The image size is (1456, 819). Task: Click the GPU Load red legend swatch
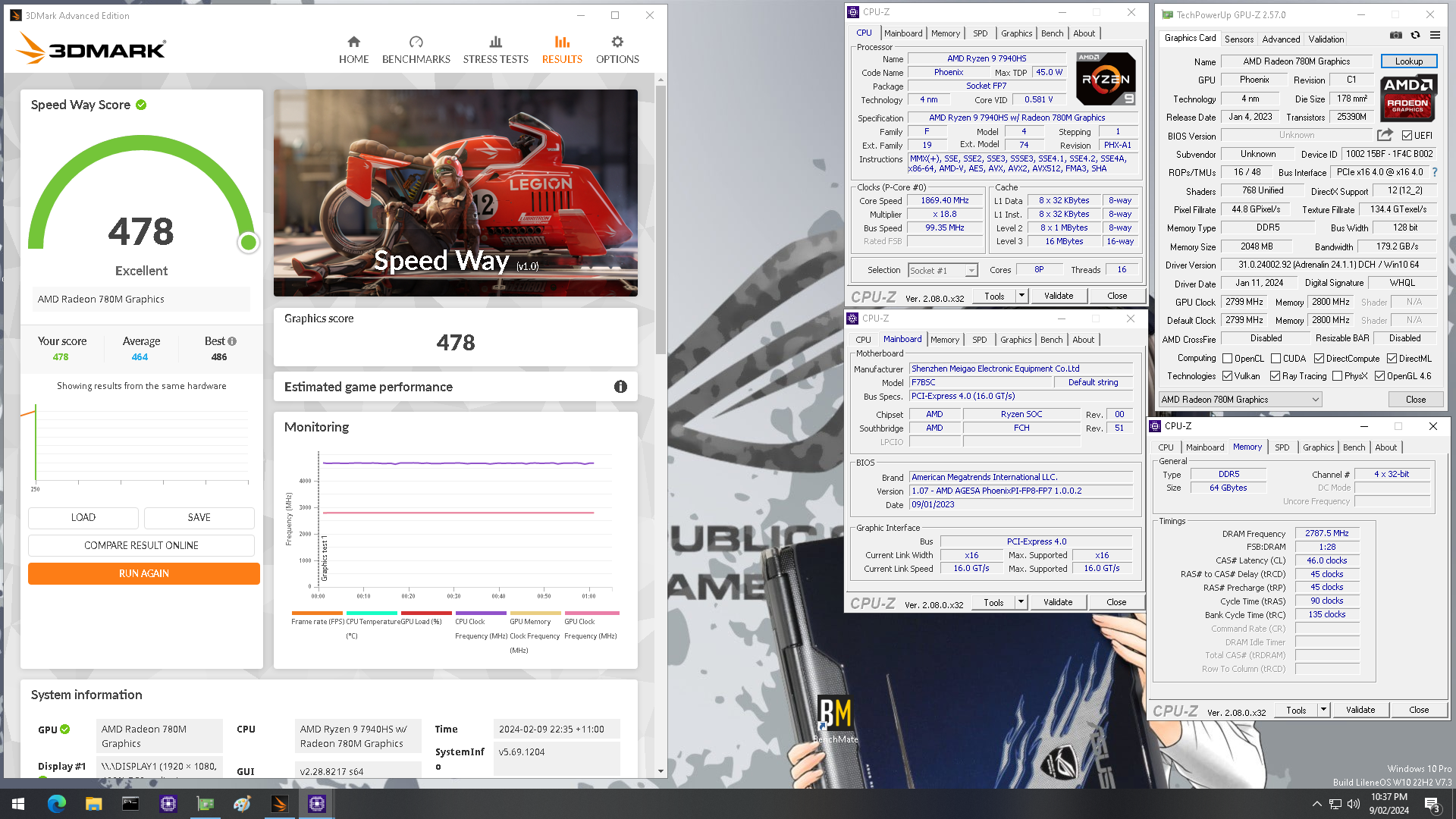[426, 613]
